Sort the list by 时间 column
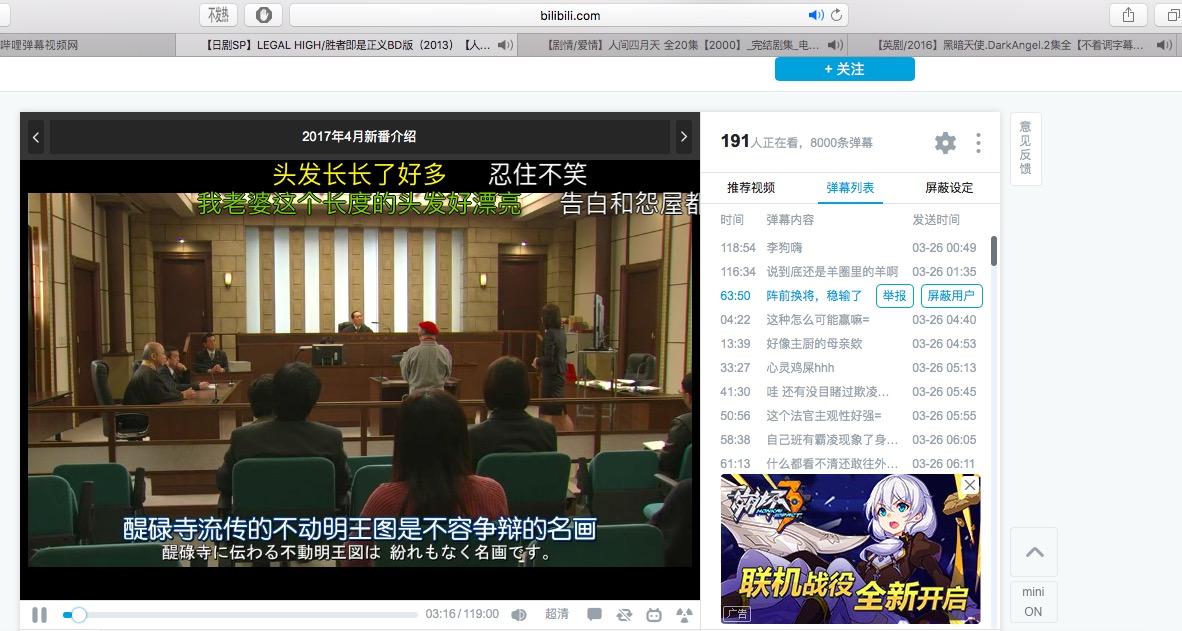1182x631 pixels. pyautogui.click(x=732, y=219)
